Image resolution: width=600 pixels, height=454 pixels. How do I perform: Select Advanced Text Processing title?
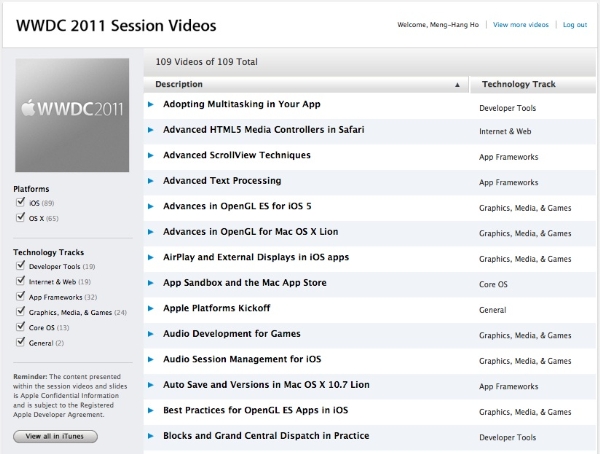pos(222,181)
